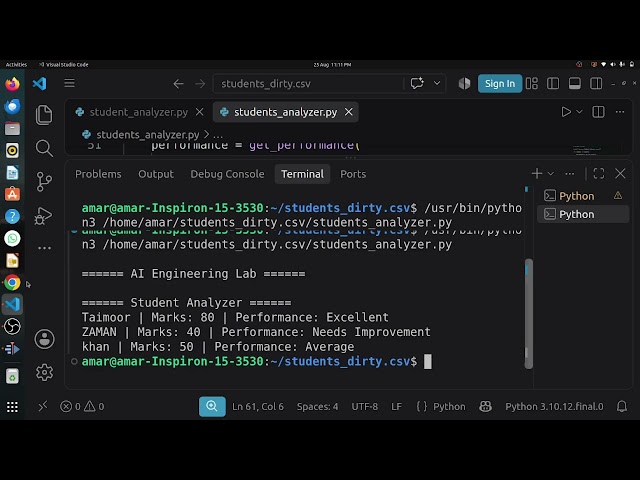Open the run options dropdown arrow
This screenshot has width=640, height=480.
click(x=579, y=112)
